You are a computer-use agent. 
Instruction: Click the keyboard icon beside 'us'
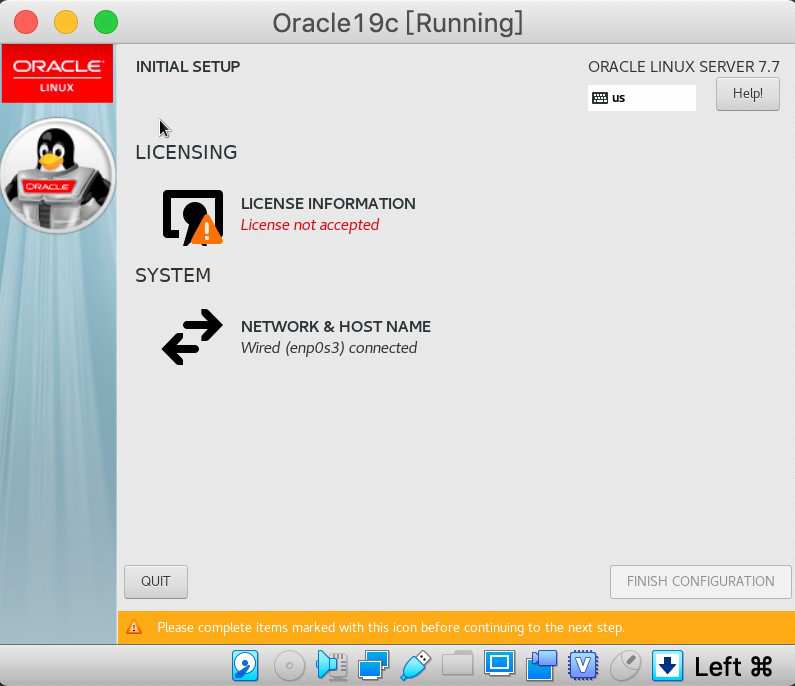(x=600, y=98)
